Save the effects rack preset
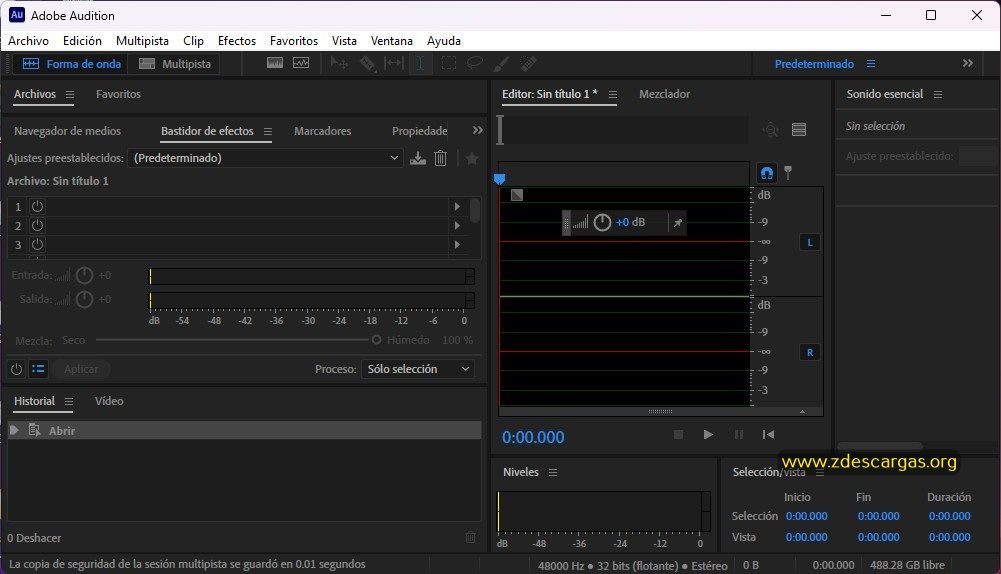Viewport: 1001px width, 574px height. (x=418, y=158)
